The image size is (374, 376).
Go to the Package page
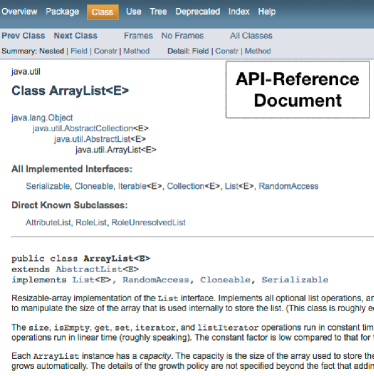point(62,12)
